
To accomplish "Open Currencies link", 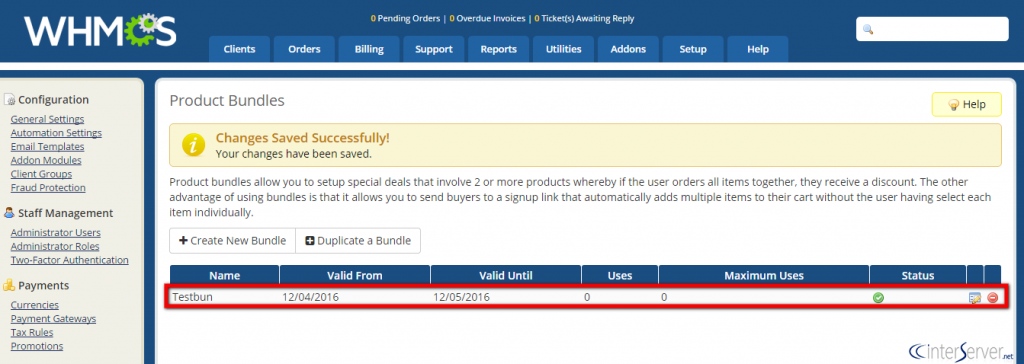I will pos(35,305).
